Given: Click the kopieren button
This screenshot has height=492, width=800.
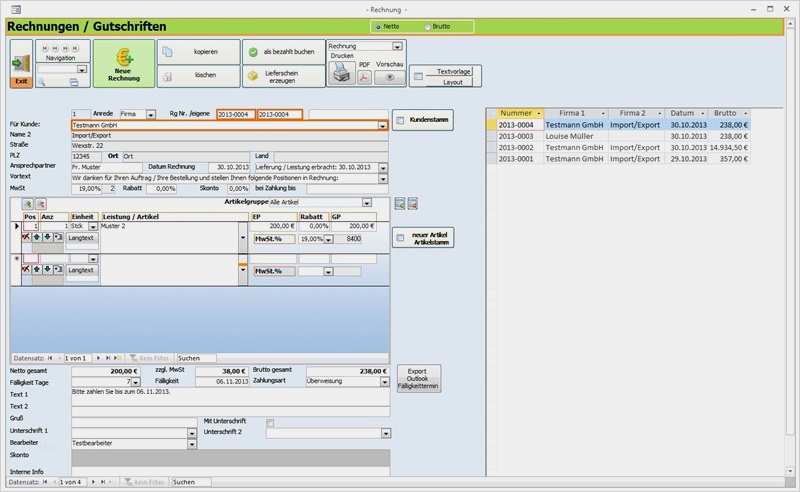Looking at the screenshot, I should tap(198, 51).
